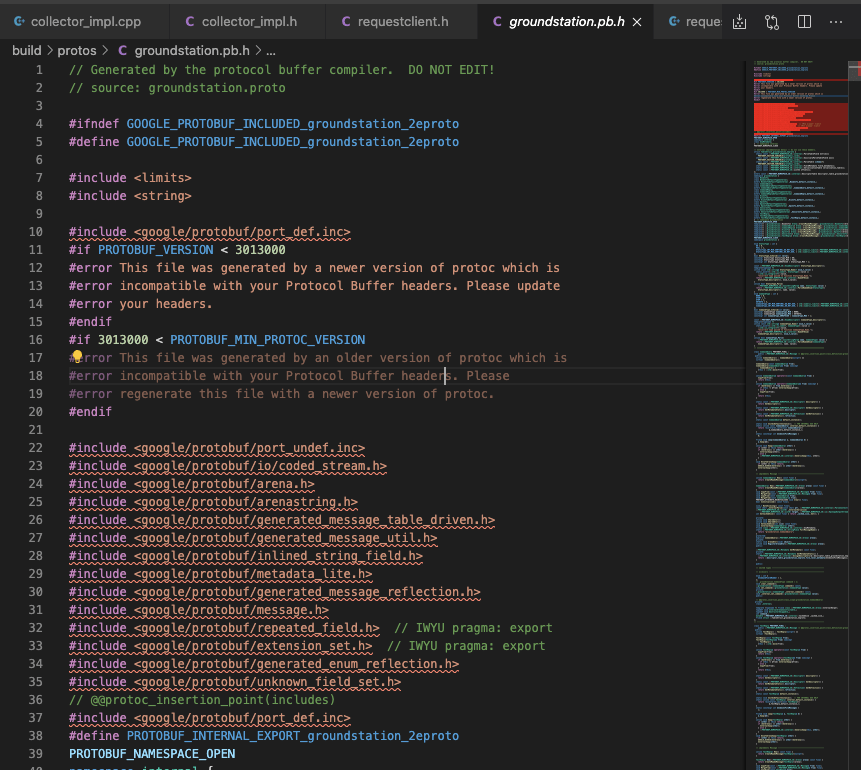This screenshot has height=770, width=861.
Task: Open the "protos" breadcrumb dropdown
Action: point(75,50)
